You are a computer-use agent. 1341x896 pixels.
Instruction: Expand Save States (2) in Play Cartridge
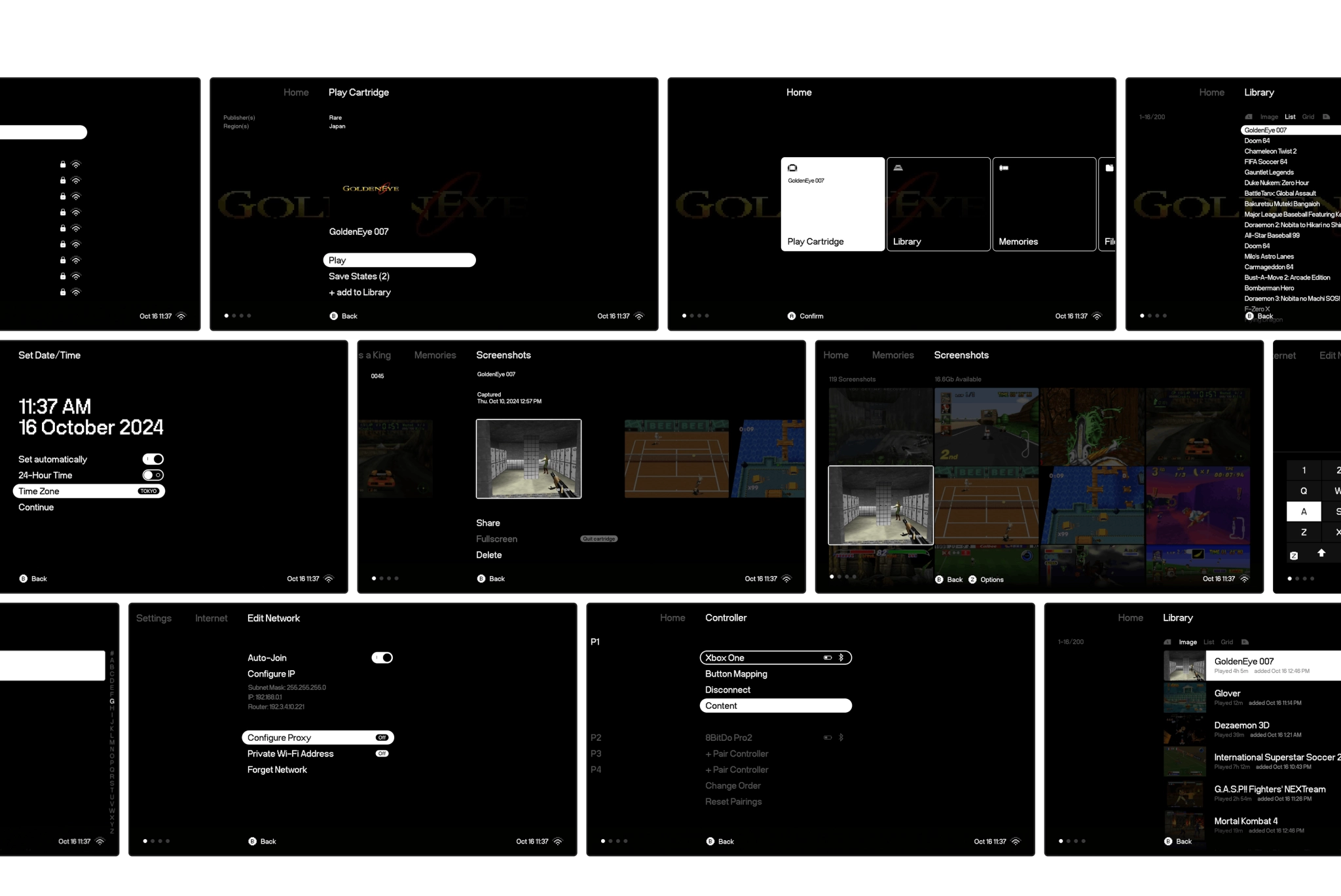click(359, 276)
